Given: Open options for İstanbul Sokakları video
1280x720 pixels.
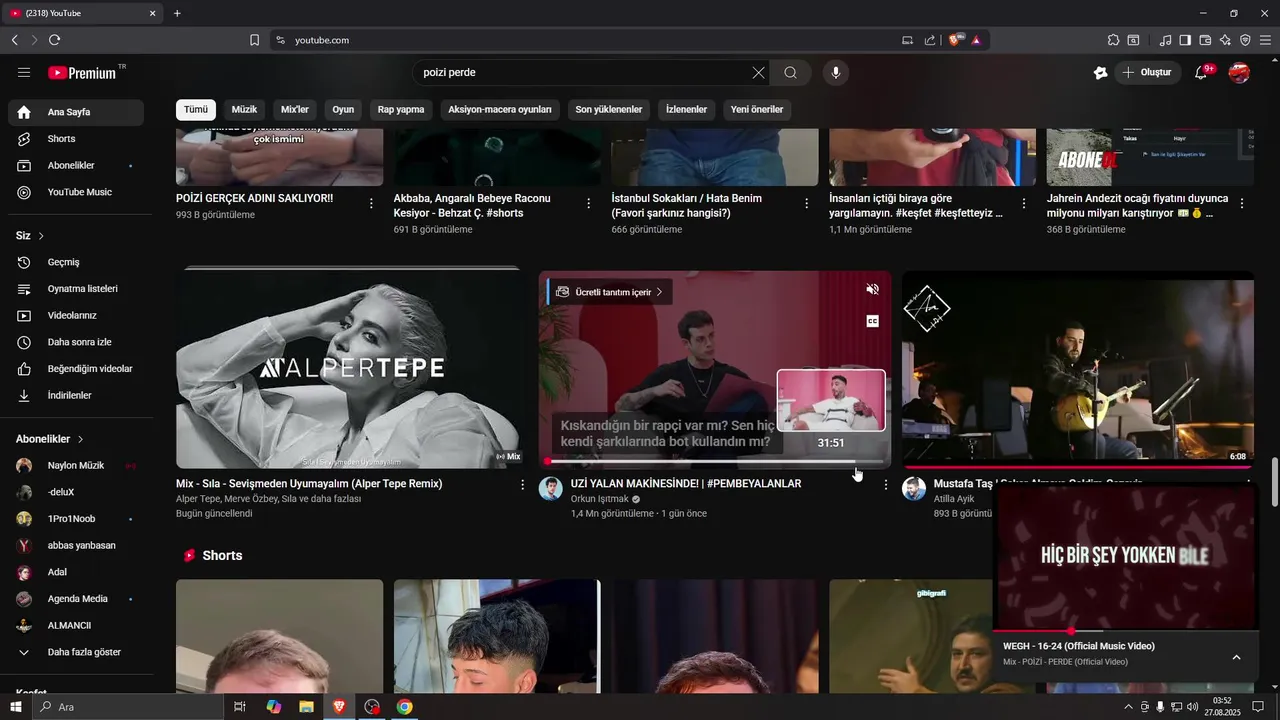Looking at the screenshot, I should click(x=807, y=203).
